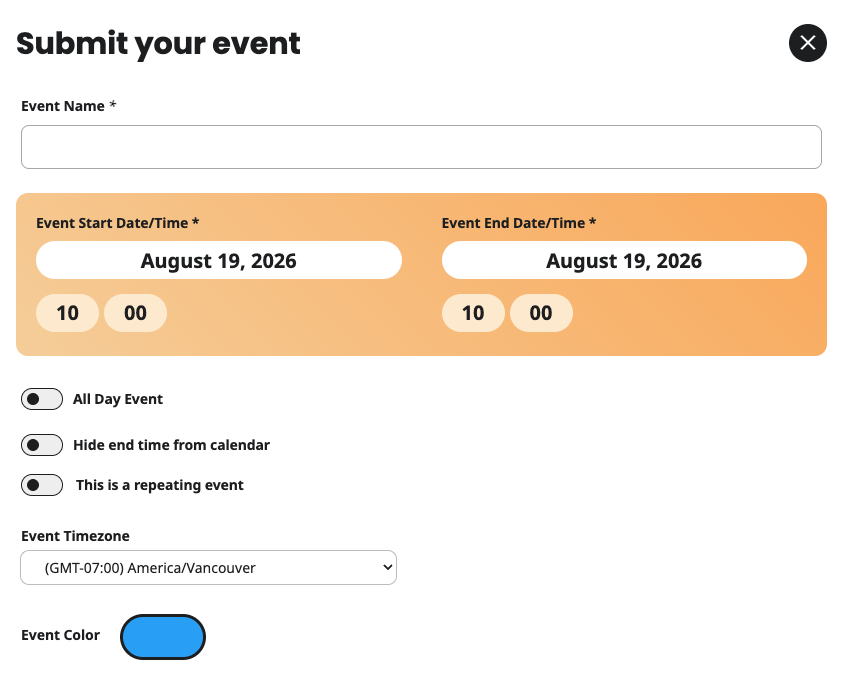Open the Event End date picker
This screenshot has width=842, height=674.
point(624,260)
